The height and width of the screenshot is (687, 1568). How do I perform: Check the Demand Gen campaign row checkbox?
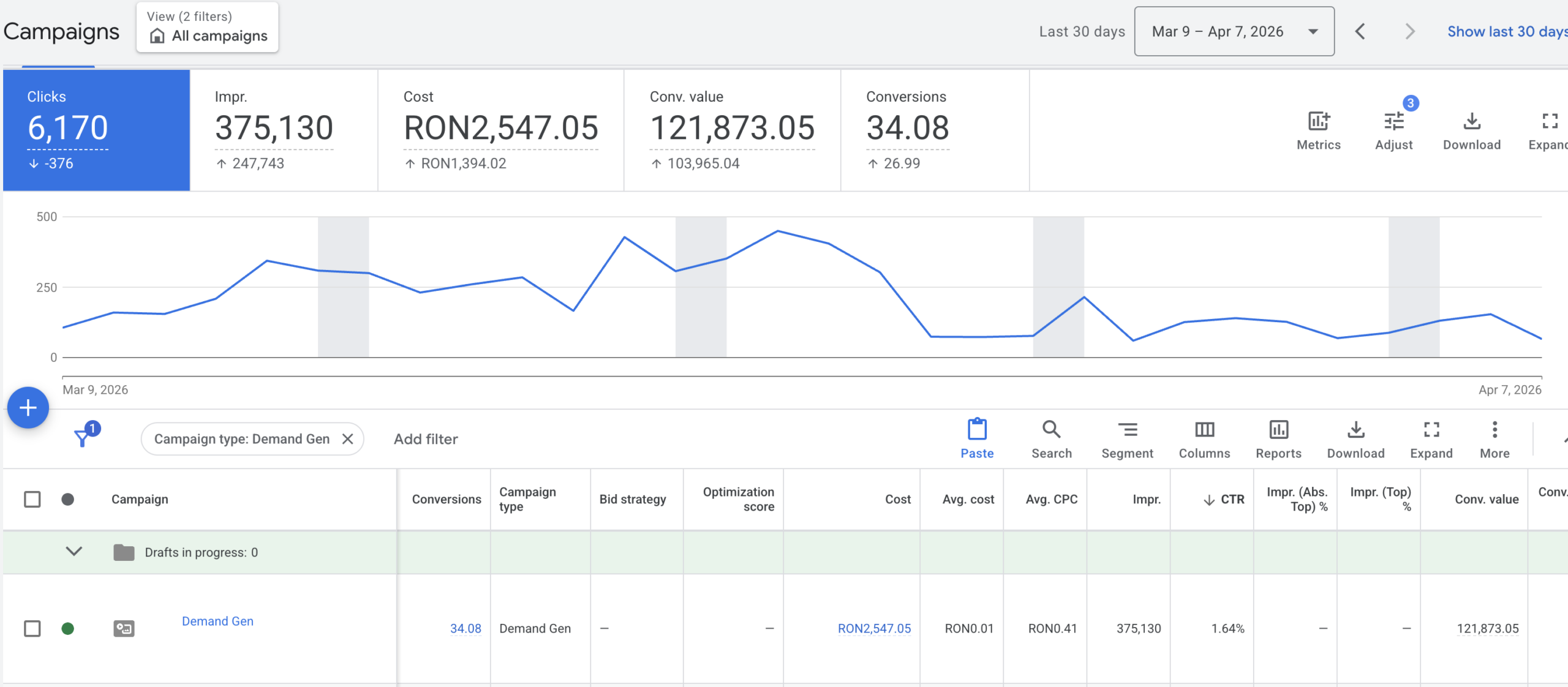[32, 628]
